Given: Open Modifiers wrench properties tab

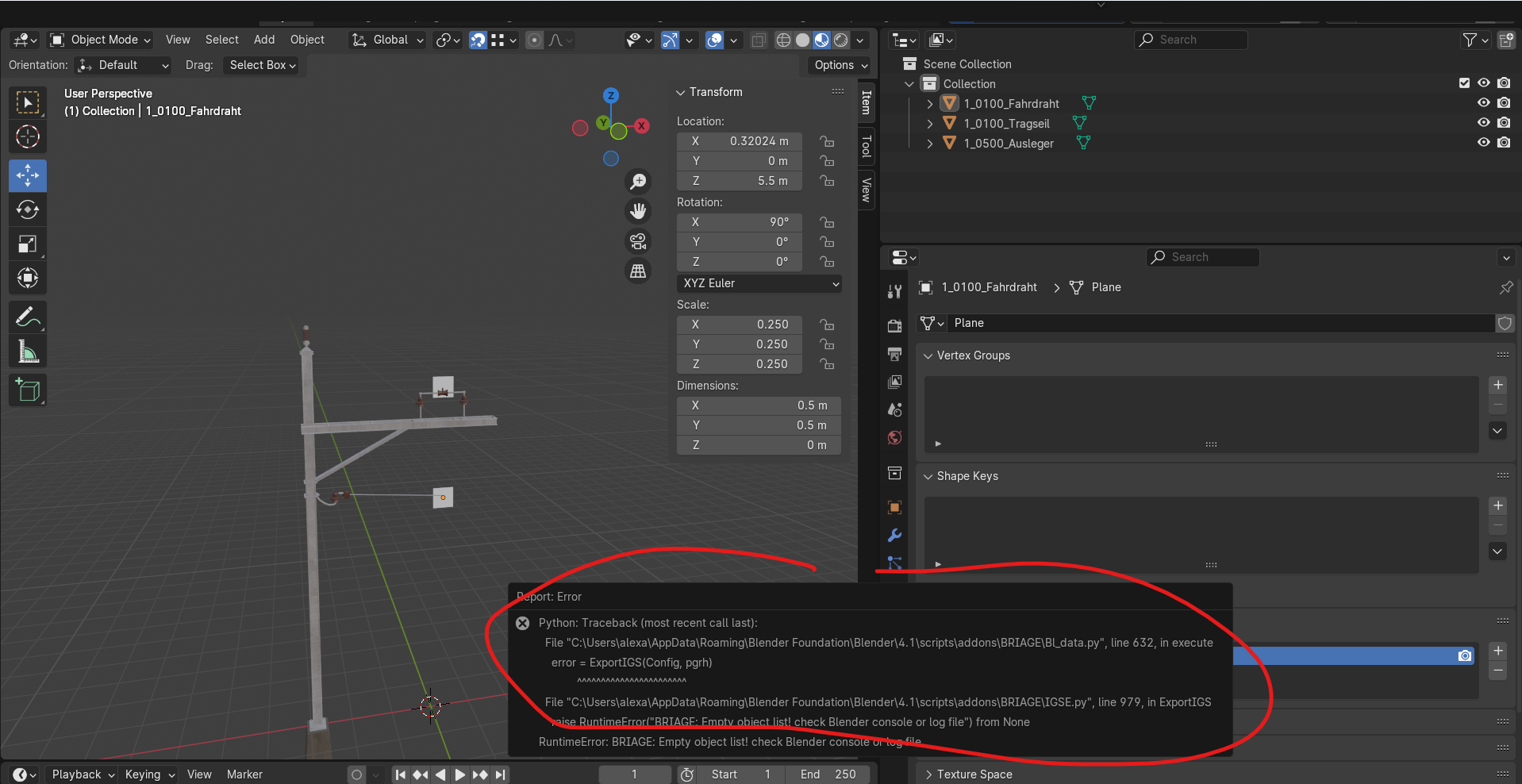Looking at the screenshot, I should click(x=894, y=536).
